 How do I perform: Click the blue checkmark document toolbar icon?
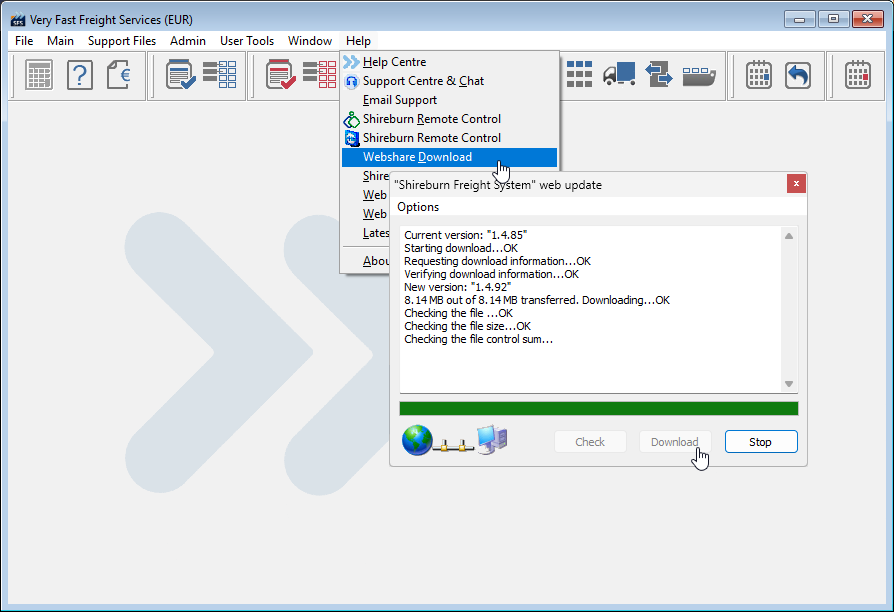pos(181,75)
